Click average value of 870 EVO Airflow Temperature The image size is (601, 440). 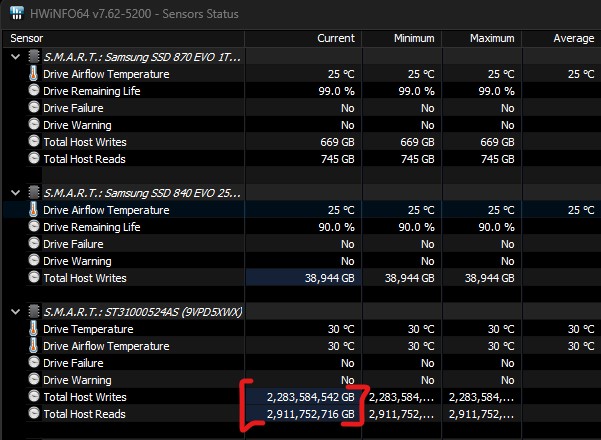(581, 74)
